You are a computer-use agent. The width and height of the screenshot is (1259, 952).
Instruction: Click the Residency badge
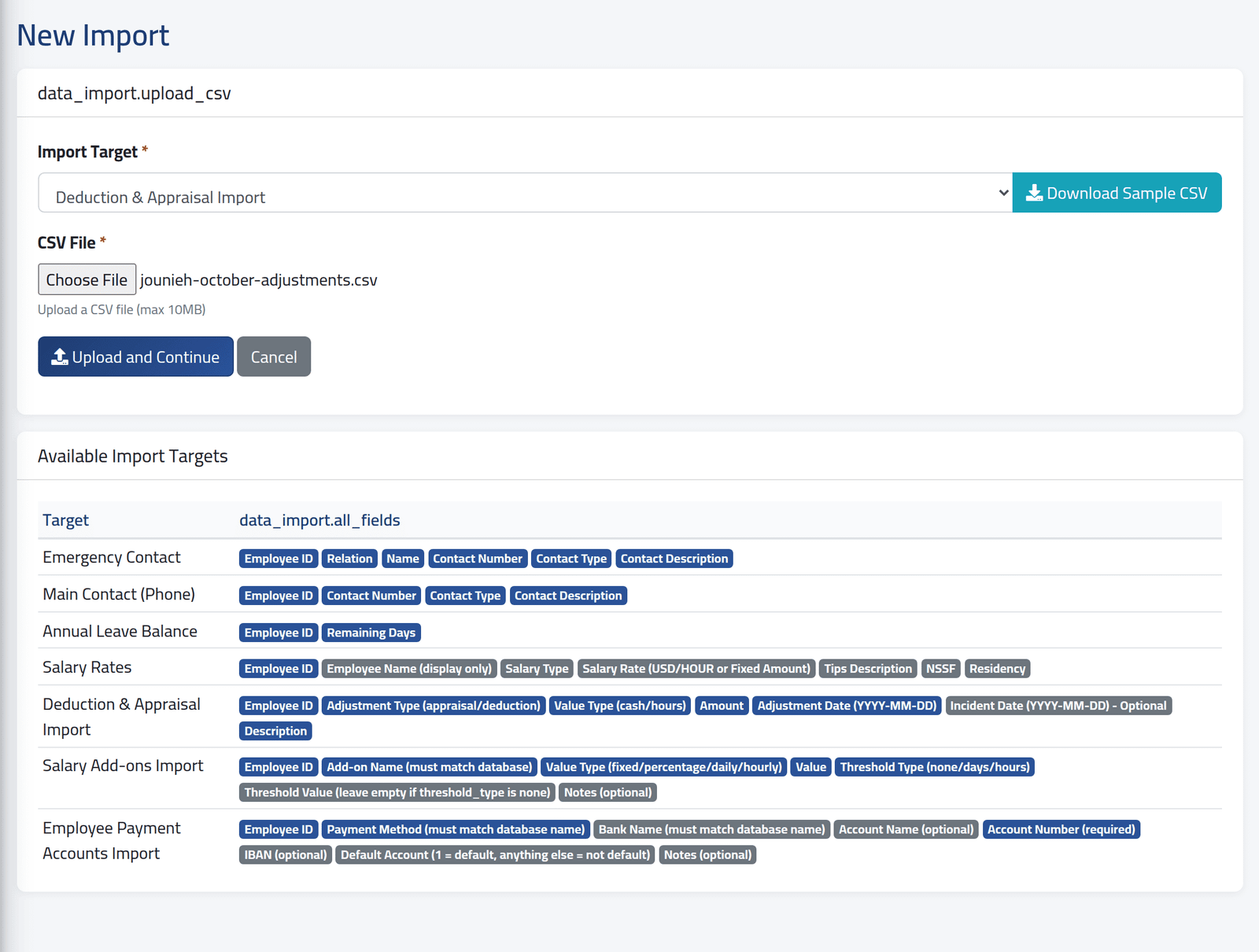coord(997,669)
